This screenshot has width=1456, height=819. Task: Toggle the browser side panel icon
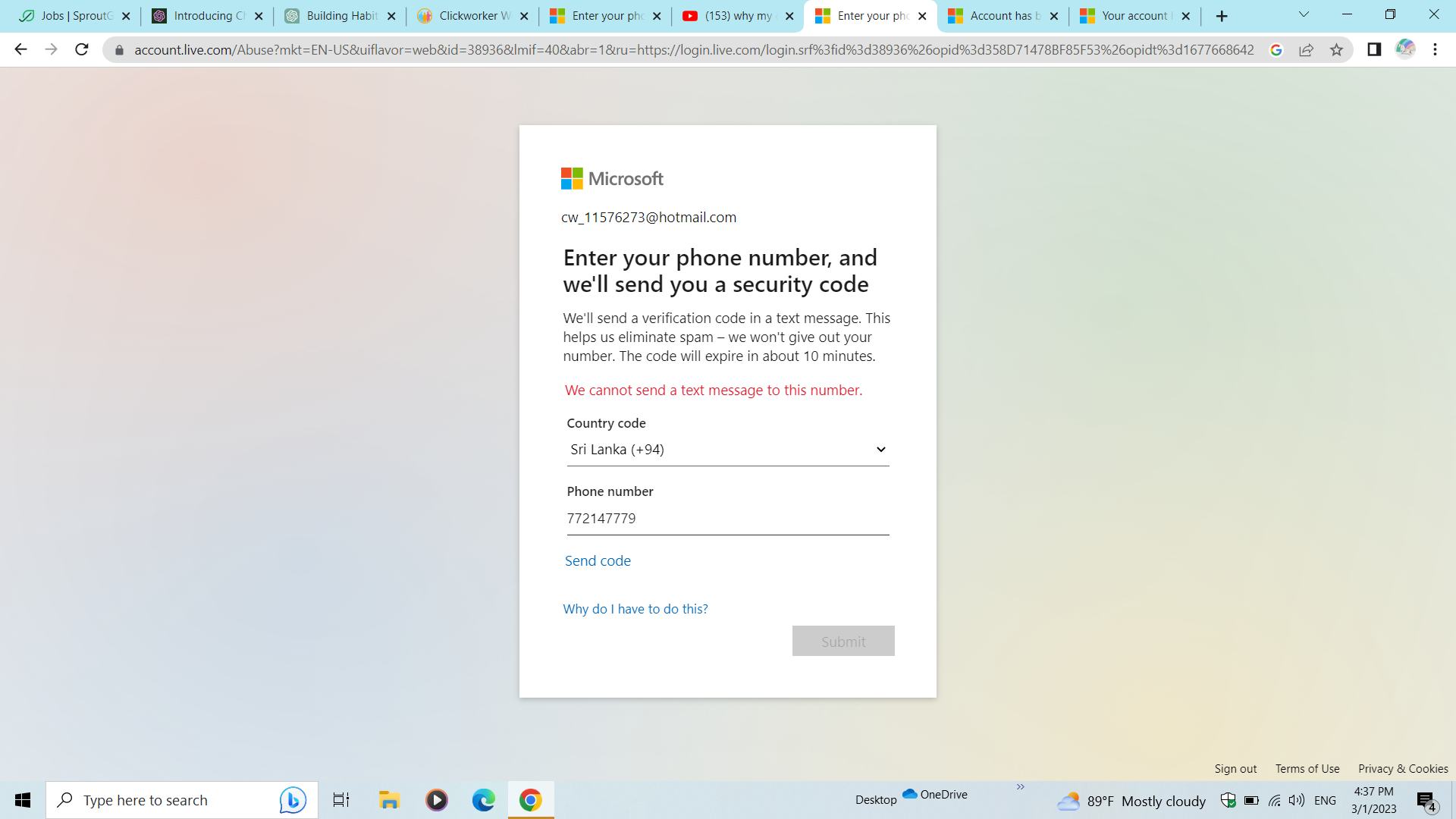pyautogui.click(x=1374, y=49)
